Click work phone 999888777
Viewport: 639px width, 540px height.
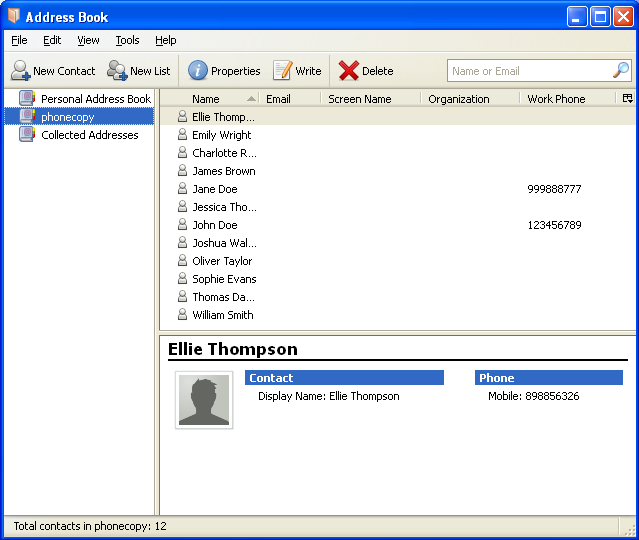[554, 189]
